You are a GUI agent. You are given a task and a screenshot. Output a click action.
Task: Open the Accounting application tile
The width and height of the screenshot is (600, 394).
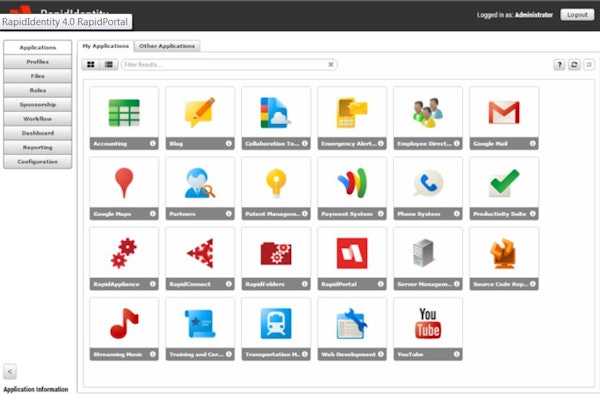(x=124, y=118)
